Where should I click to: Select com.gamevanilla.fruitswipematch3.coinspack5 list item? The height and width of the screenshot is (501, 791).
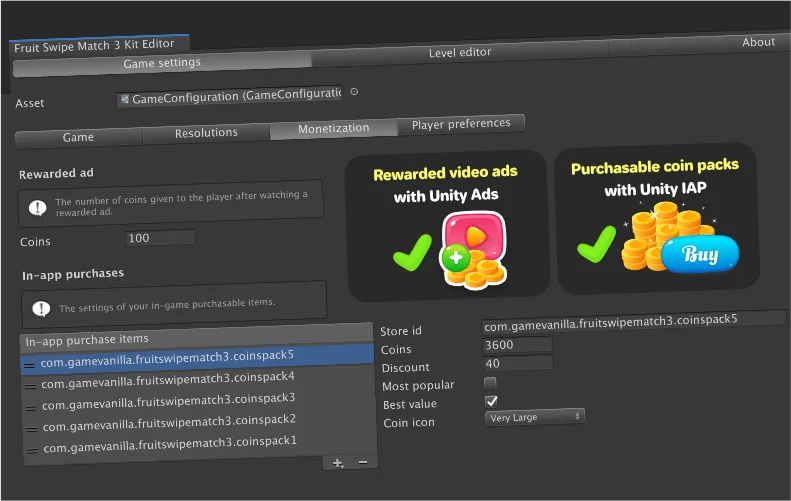[197, 358]
